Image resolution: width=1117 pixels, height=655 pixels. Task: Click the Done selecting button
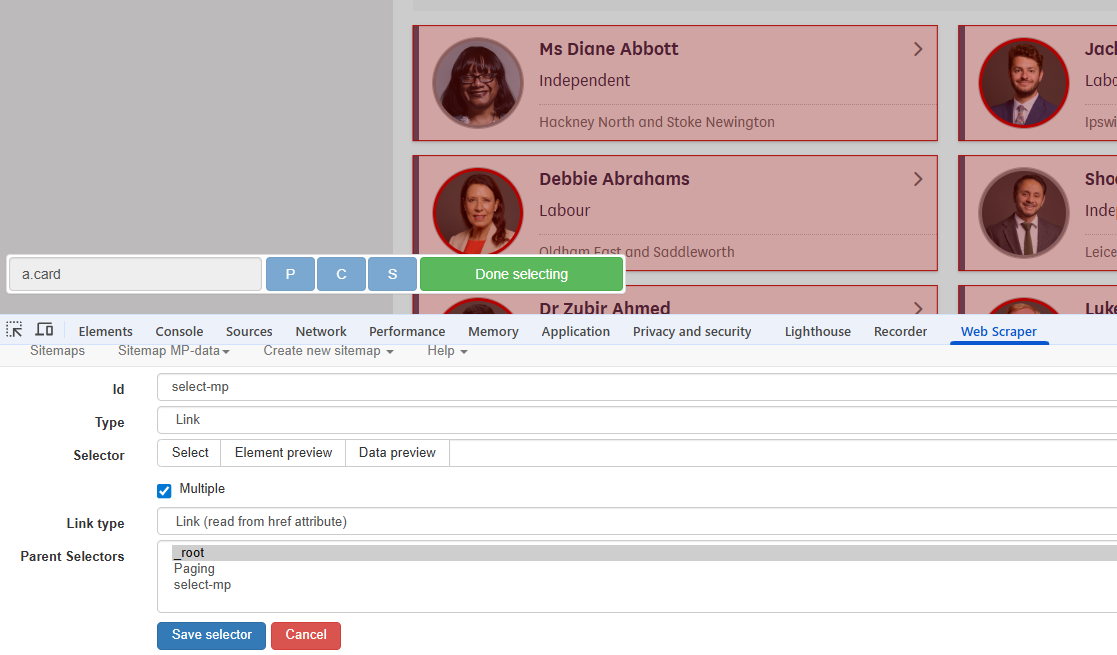click(521, 273)
